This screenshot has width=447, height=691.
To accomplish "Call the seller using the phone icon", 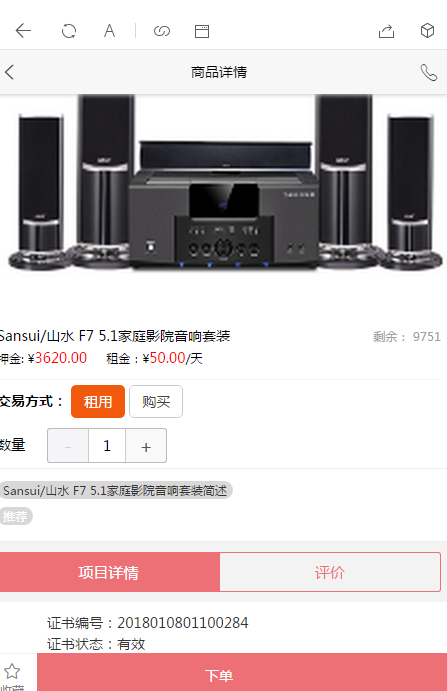I will pyautogui.click(x=428, y=72).
